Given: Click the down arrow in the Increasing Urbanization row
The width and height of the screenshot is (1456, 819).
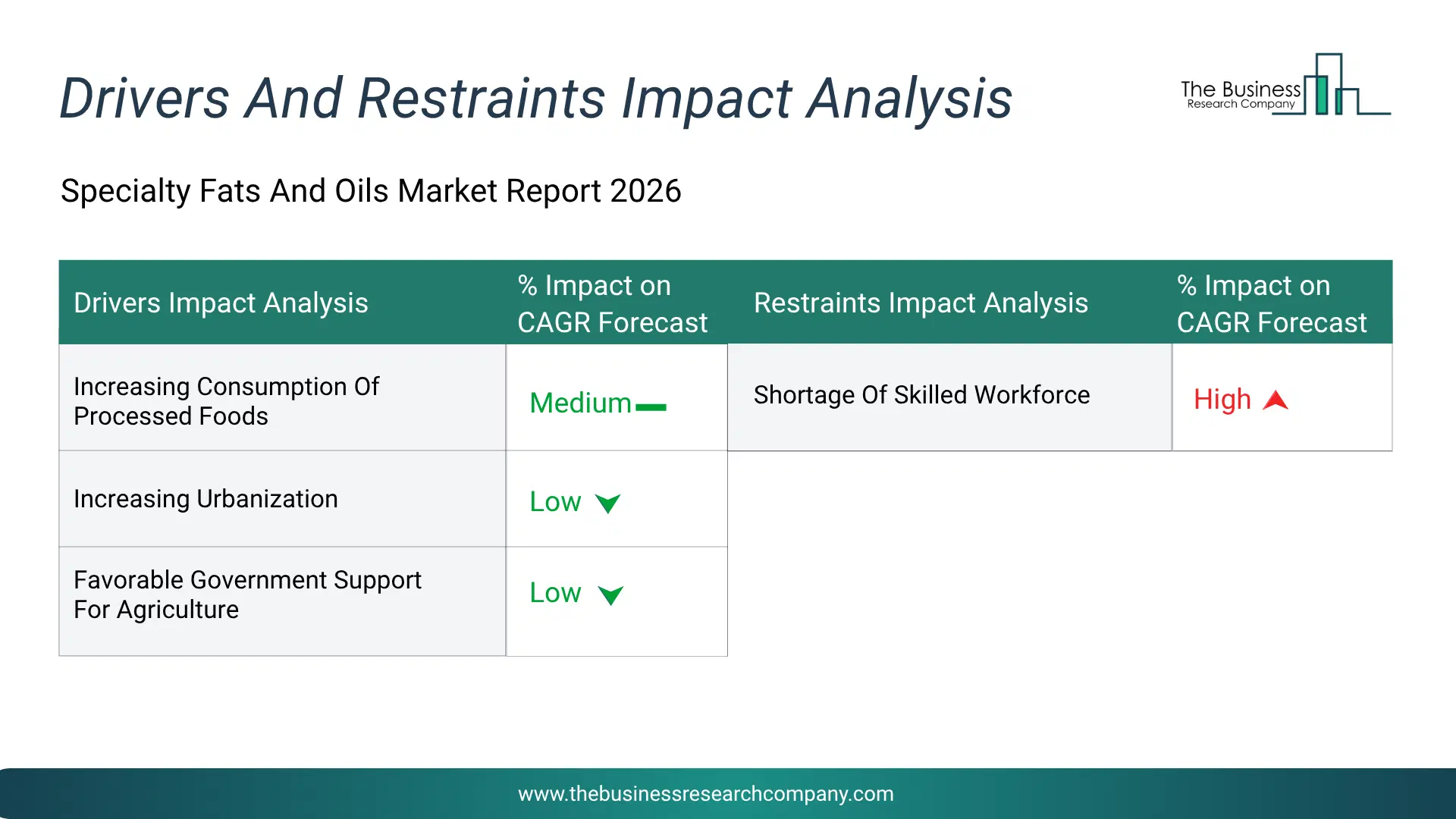Looking at the screenshot, I should 608,504.
